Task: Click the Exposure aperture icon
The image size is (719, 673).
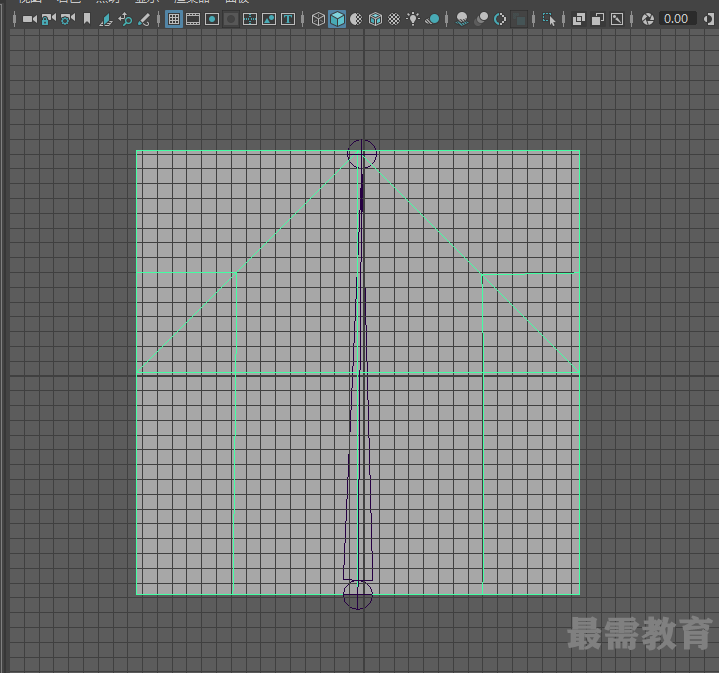Action: coord(647,19)
